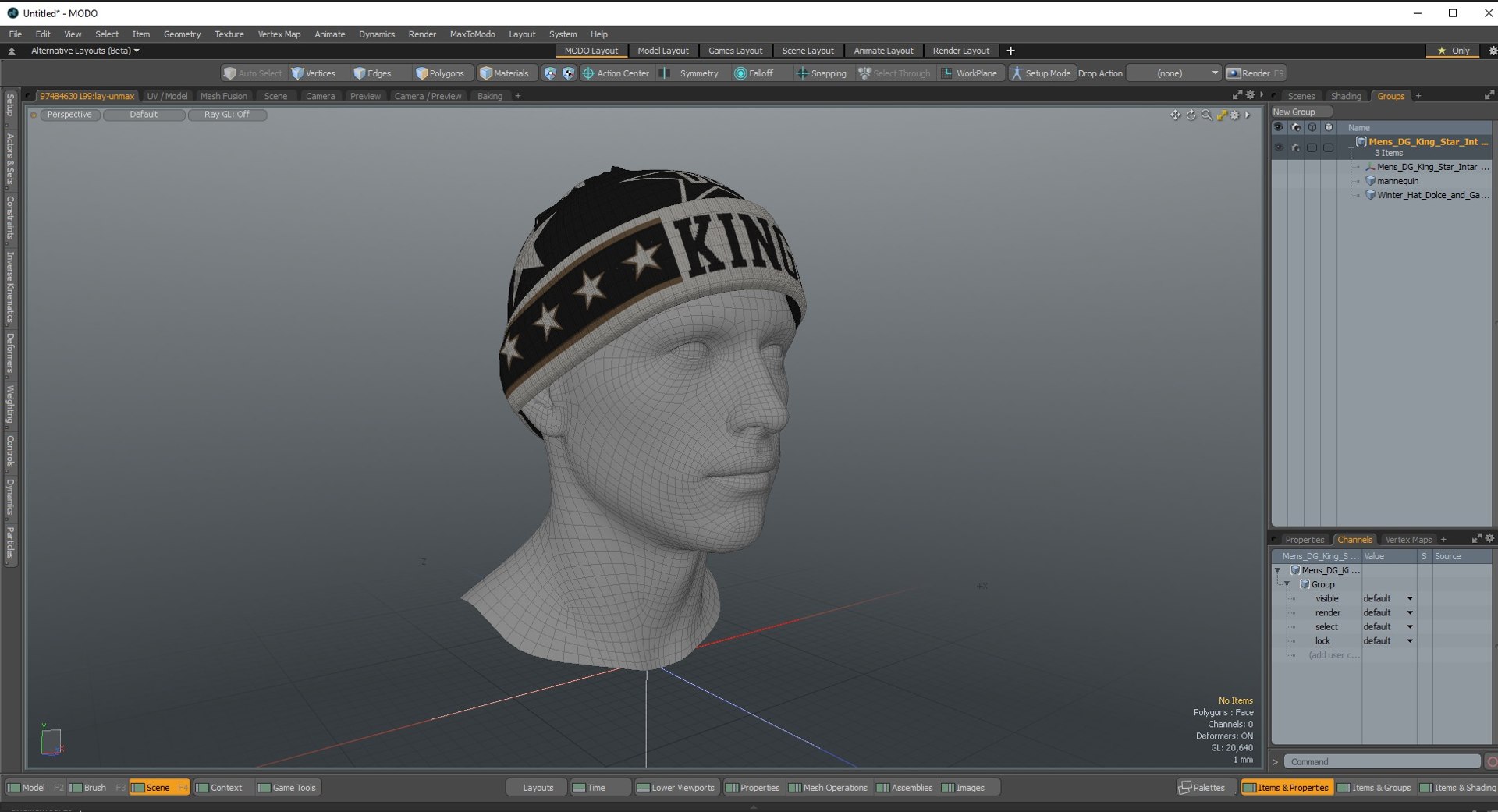1498x812 pixels.
Task: Open layout options gear at top right
Action: pyautogui.click(x=1492, y=51)
